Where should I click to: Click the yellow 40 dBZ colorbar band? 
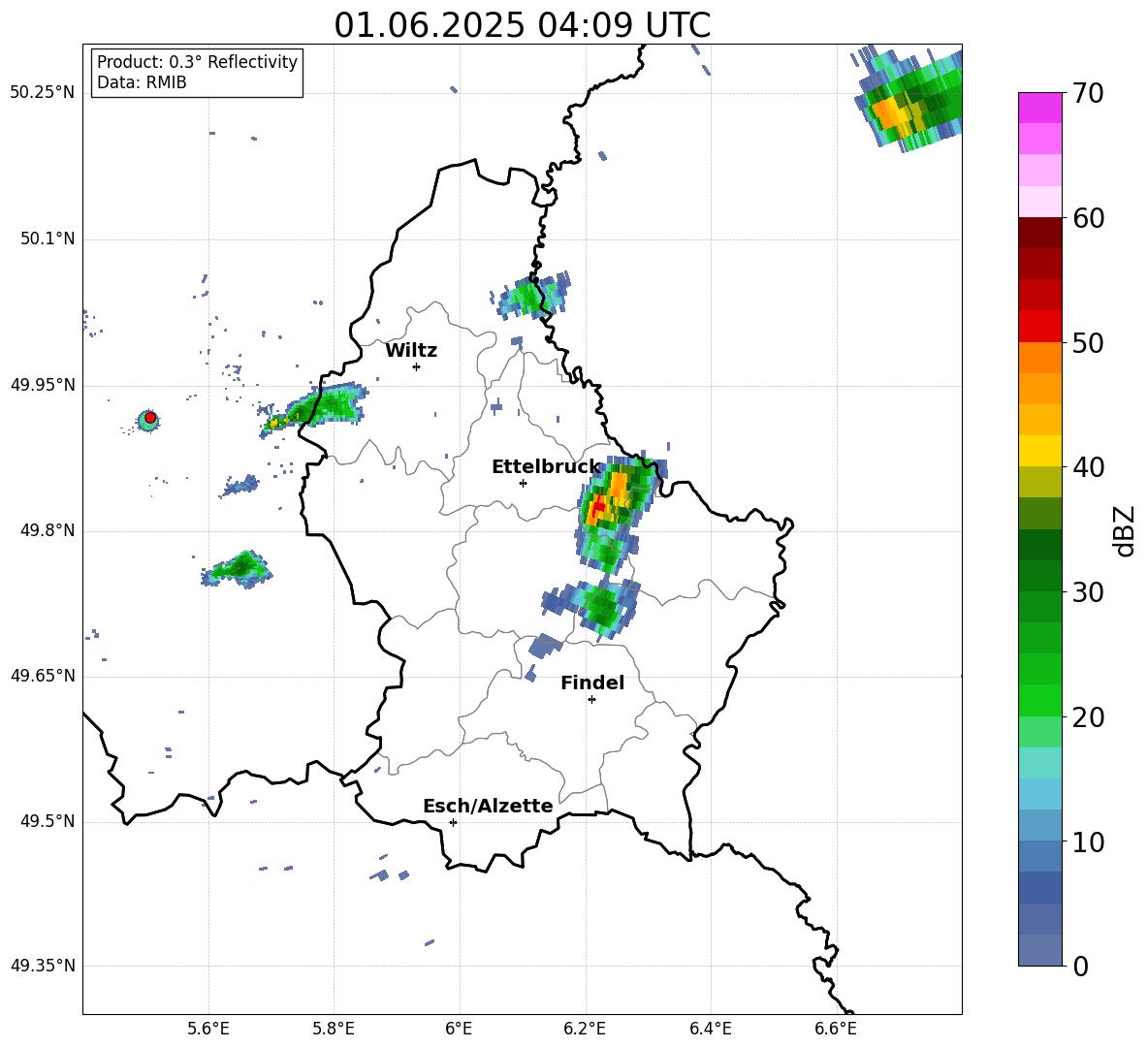(x=1040, y=451)
